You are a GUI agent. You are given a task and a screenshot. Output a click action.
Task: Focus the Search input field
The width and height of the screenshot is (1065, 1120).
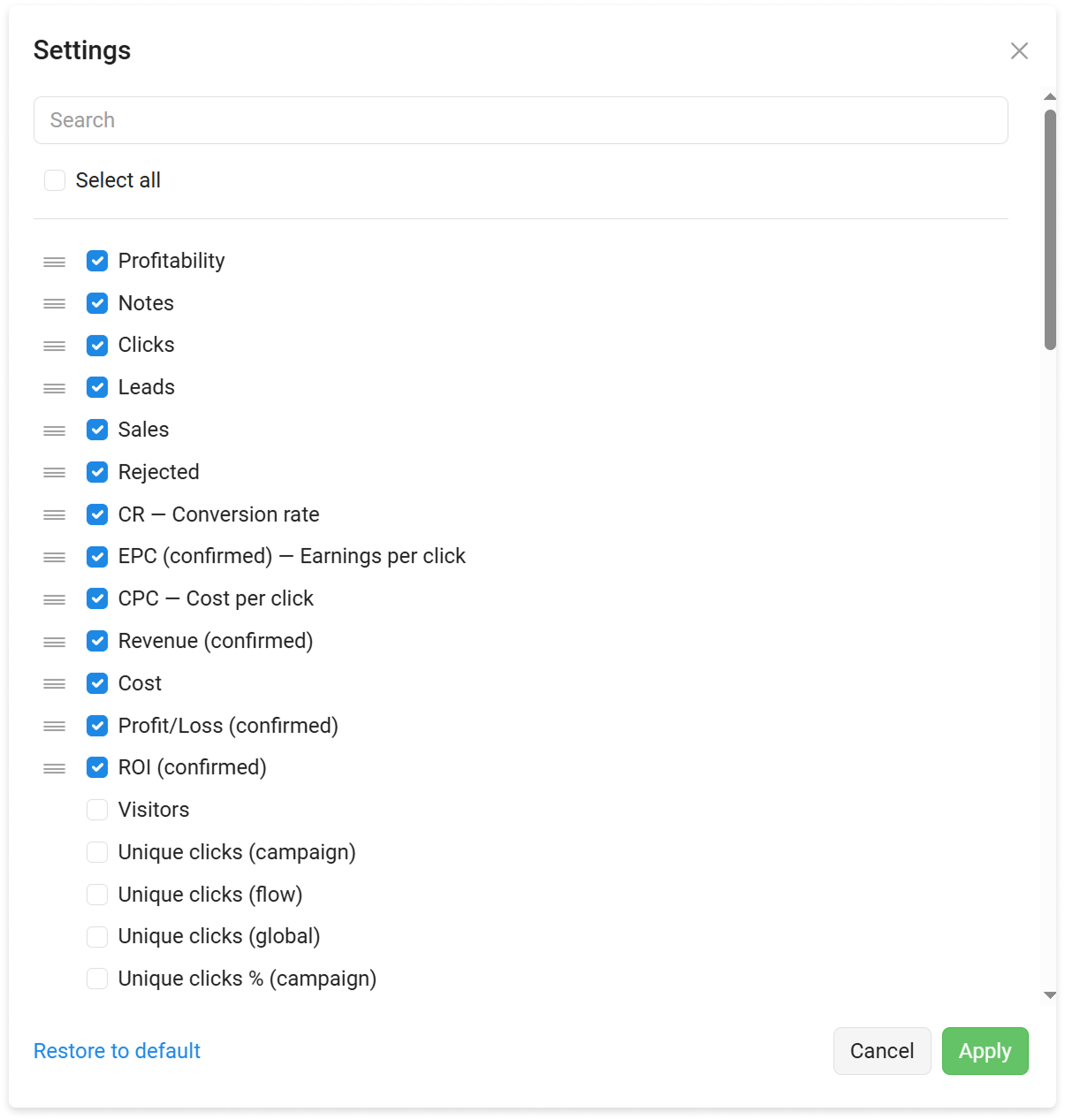tap(521, 120)
